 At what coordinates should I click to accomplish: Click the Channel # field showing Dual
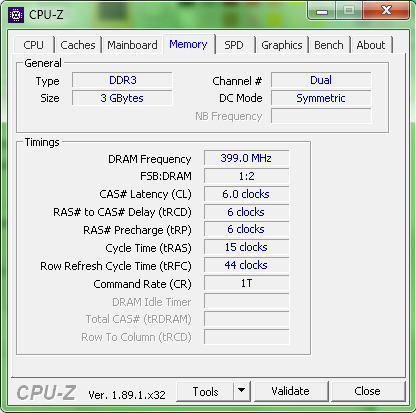pos(321,80)
